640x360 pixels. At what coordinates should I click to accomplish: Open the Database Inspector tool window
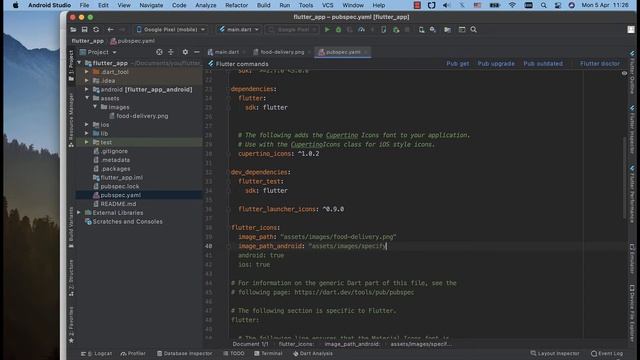[184, 353]
